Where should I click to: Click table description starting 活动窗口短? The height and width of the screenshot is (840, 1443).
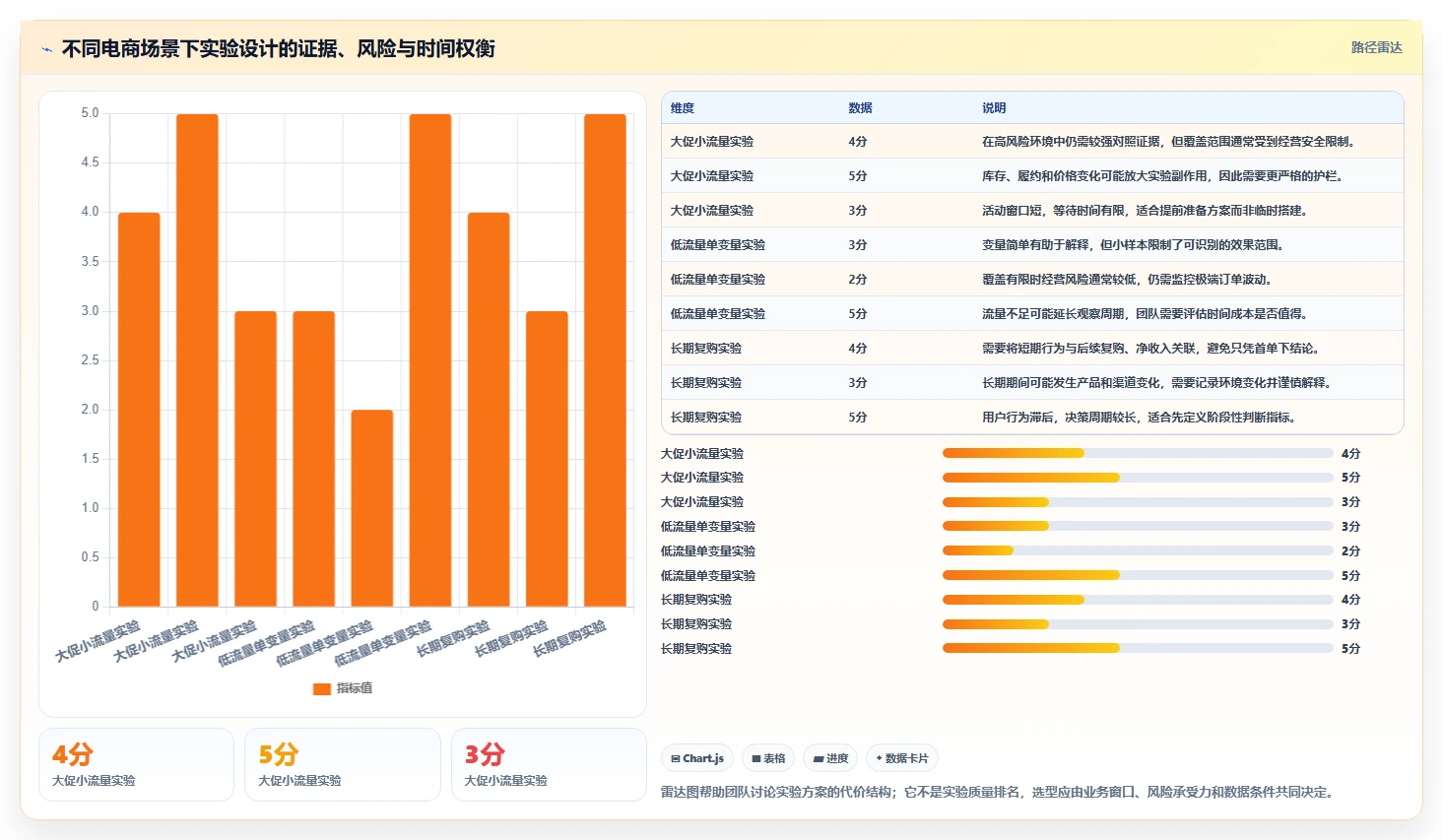pyautogui.click(x=1147, y=211)
